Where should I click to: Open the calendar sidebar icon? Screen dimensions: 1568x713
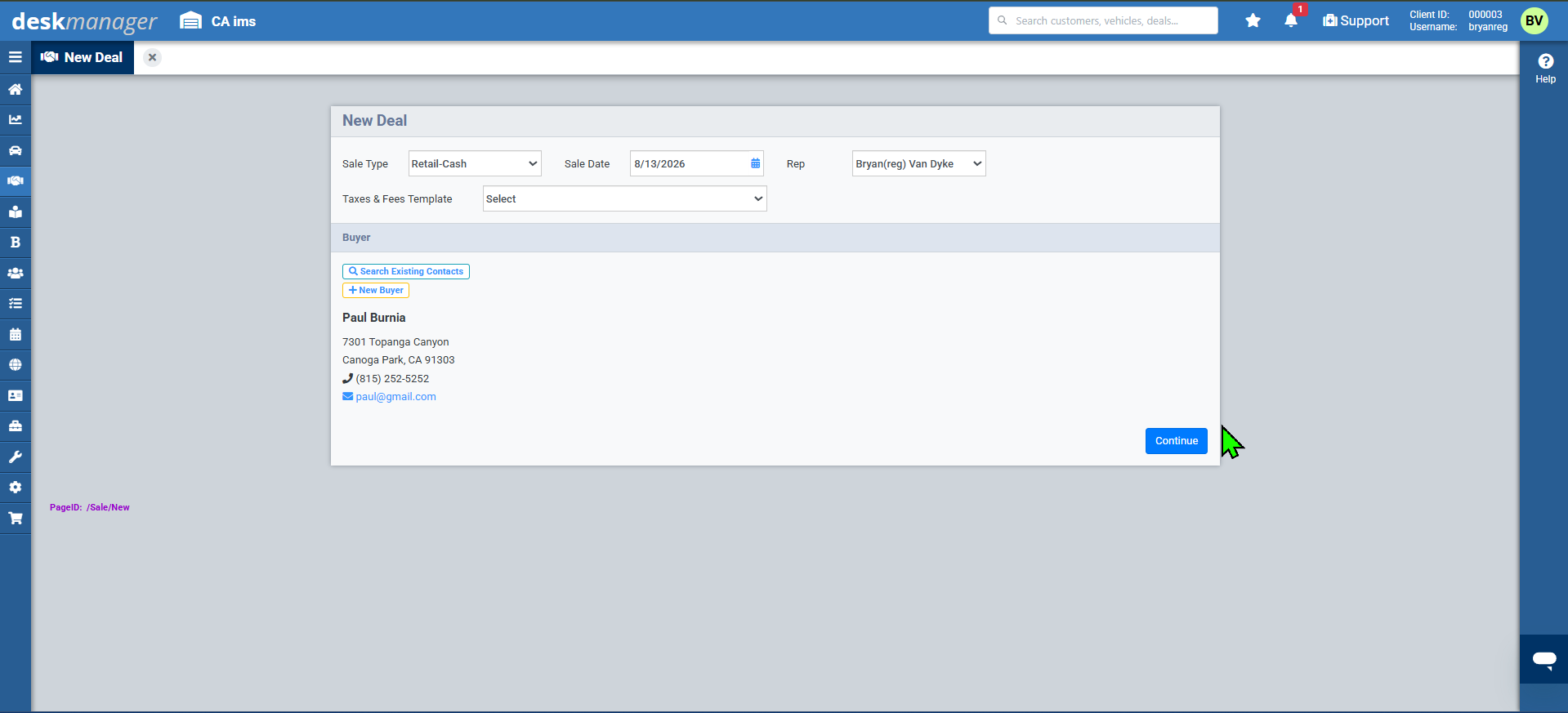click(15, 334)
